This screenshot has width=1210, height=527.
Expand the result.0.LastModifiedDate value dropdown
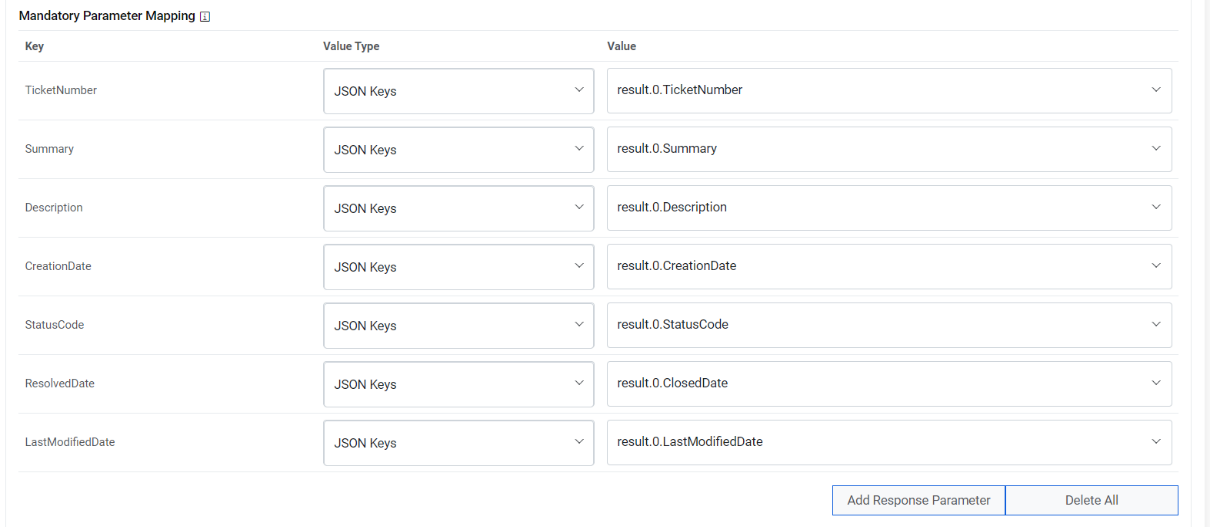[x=888, y=442]
